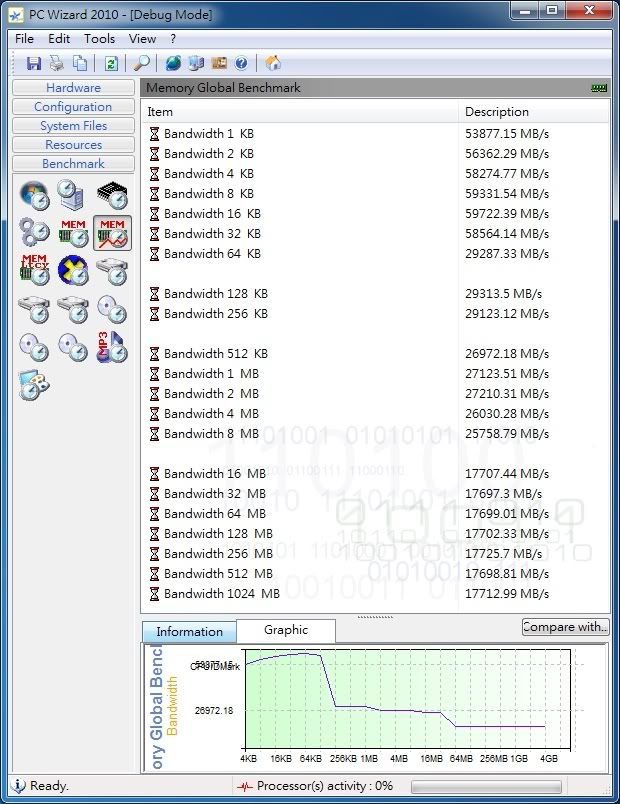Open the Edit menu

pos(59,39)
